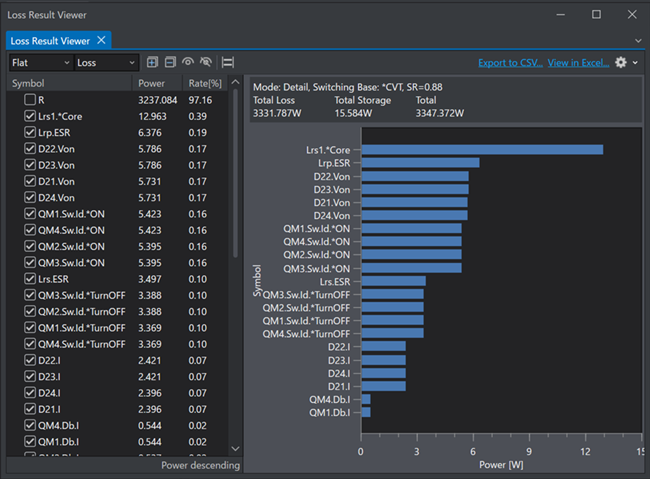650x479 pixels.
Task: Click the collapse all icon in toolbar
Action: point(170,62)
